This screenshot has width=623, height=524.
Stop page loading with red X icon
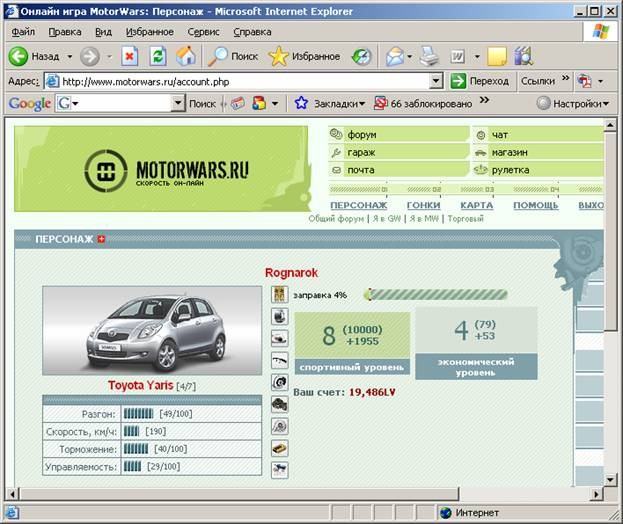click(x=130, y=56)
